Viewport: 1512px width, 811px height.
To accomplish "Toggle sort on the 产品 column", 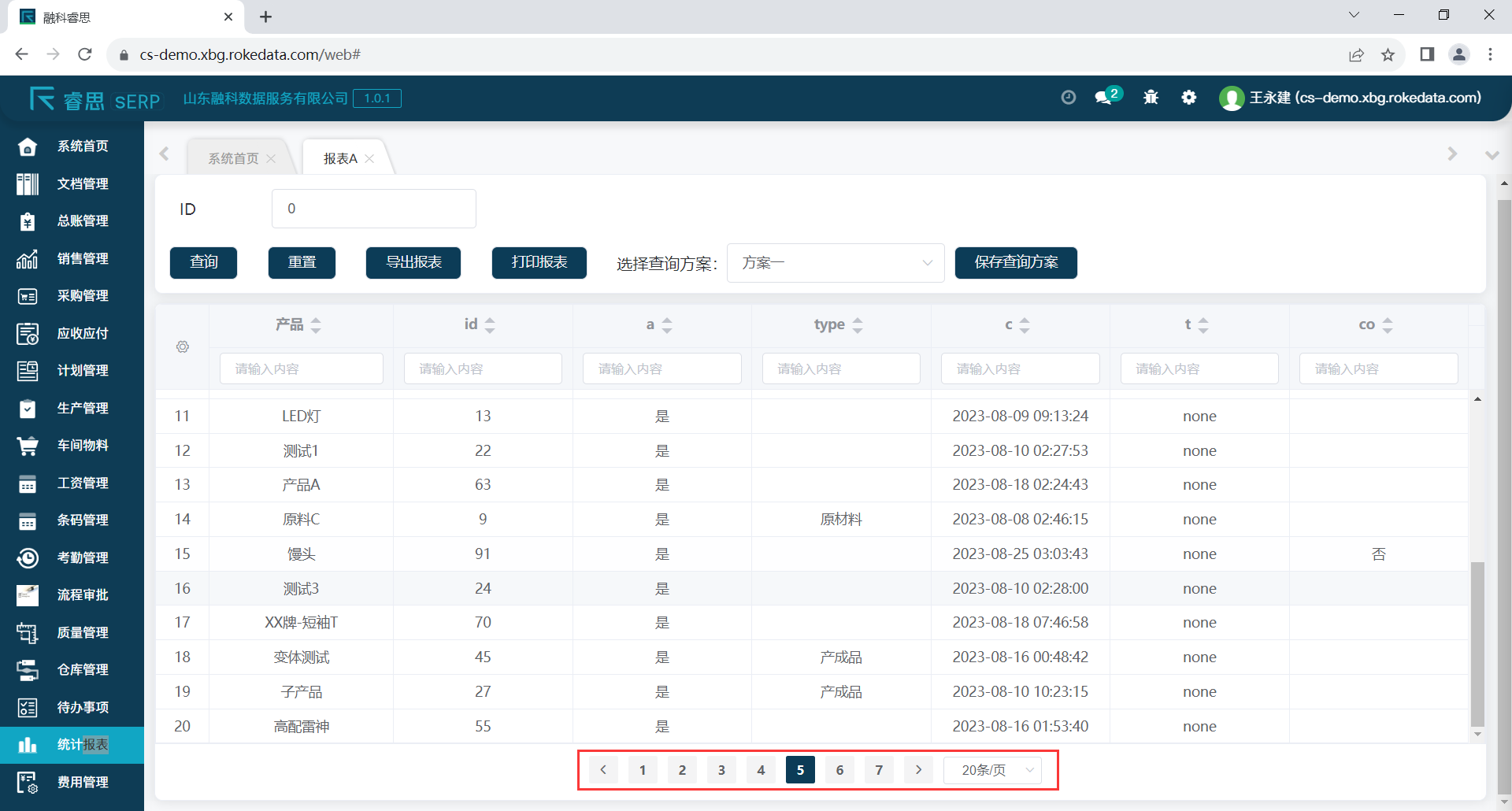I will point(316,325).
